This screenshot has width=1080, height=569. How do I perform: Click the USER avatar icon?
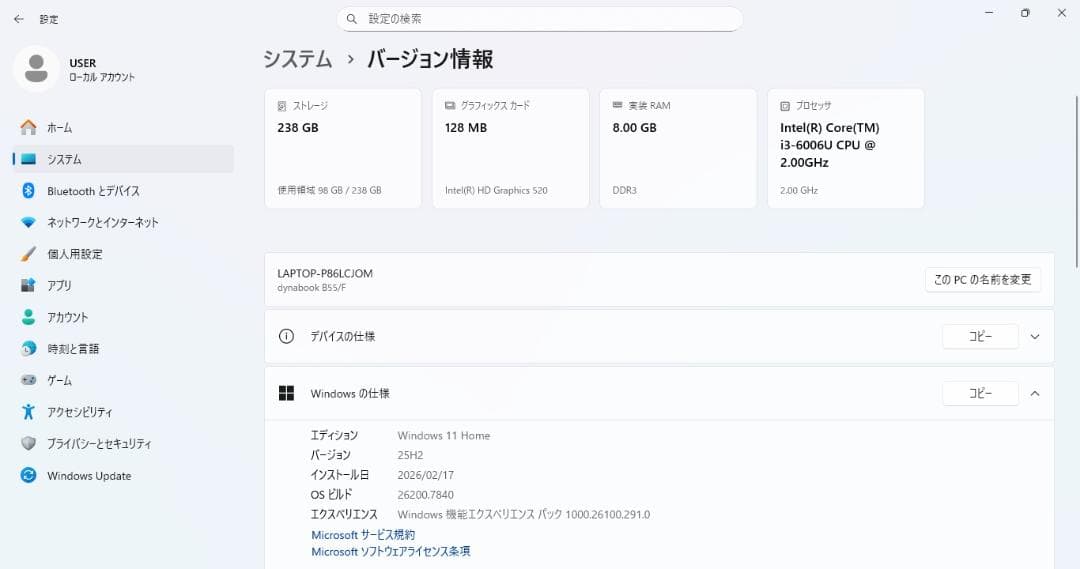pyautogui.click(x=36, y=69)
